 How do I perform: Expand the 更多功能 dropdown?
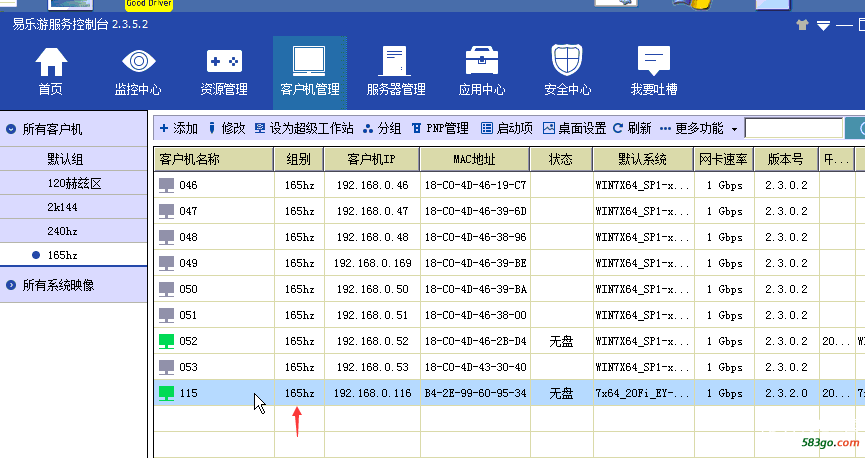click(698, 129)
